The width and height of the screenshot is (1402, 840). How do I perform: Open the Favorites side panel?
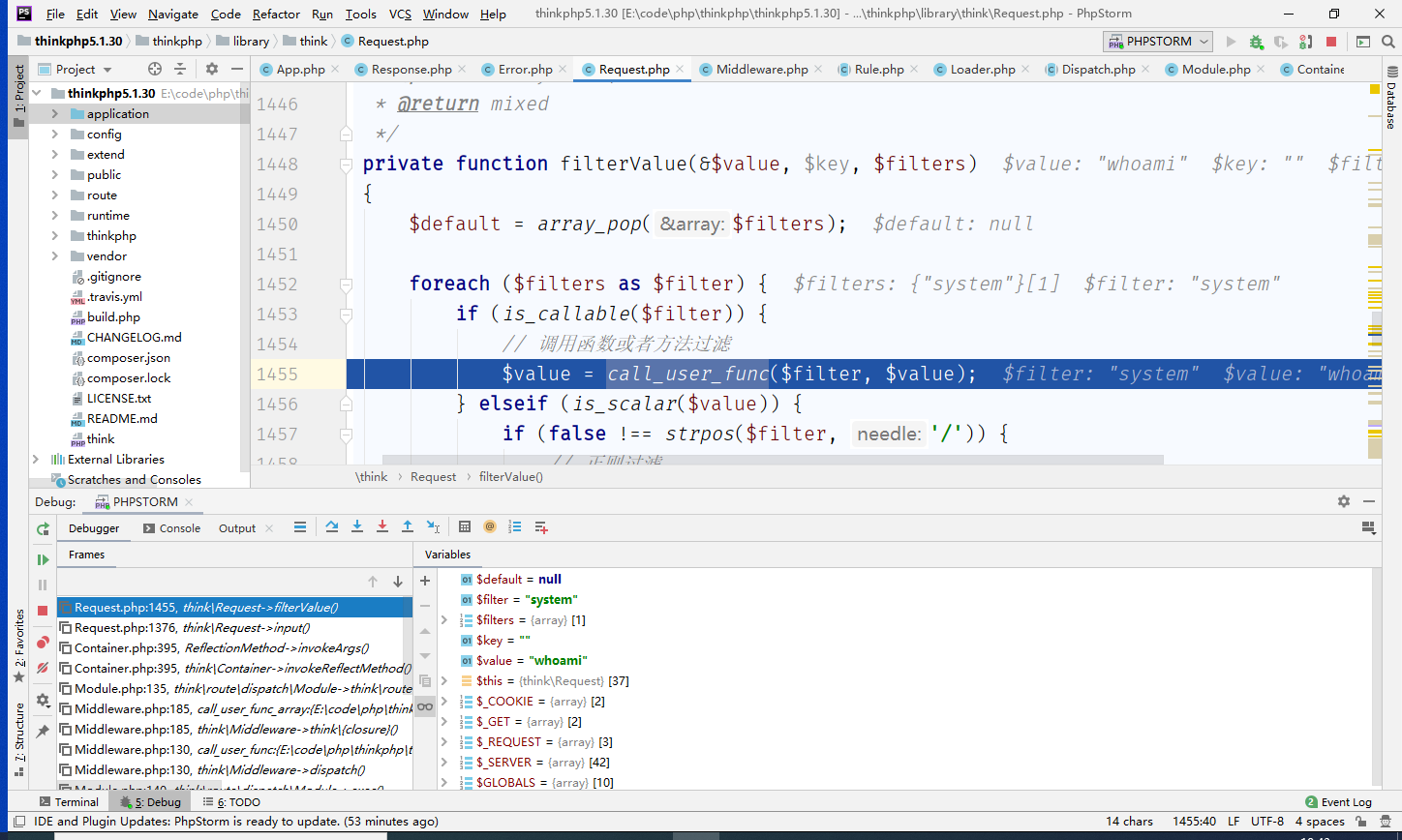click(x=19, y=646)
